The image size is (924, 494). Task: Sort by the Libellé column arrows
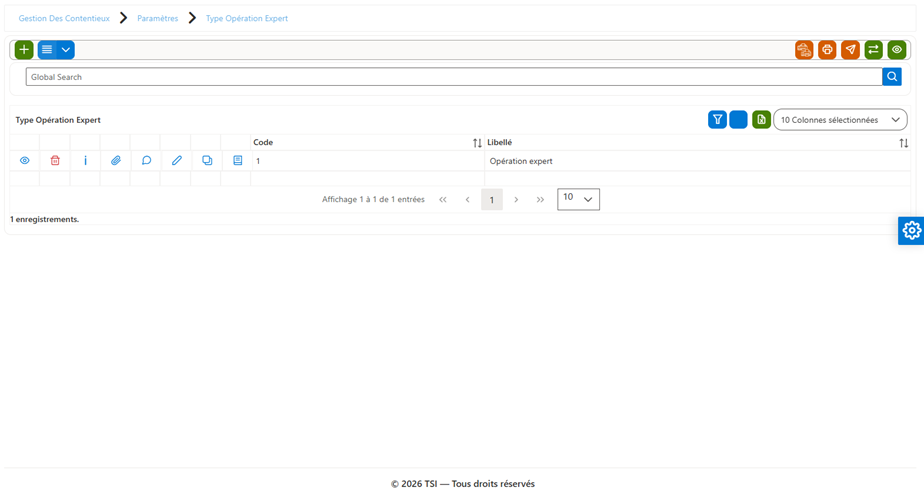coord(903,143)
